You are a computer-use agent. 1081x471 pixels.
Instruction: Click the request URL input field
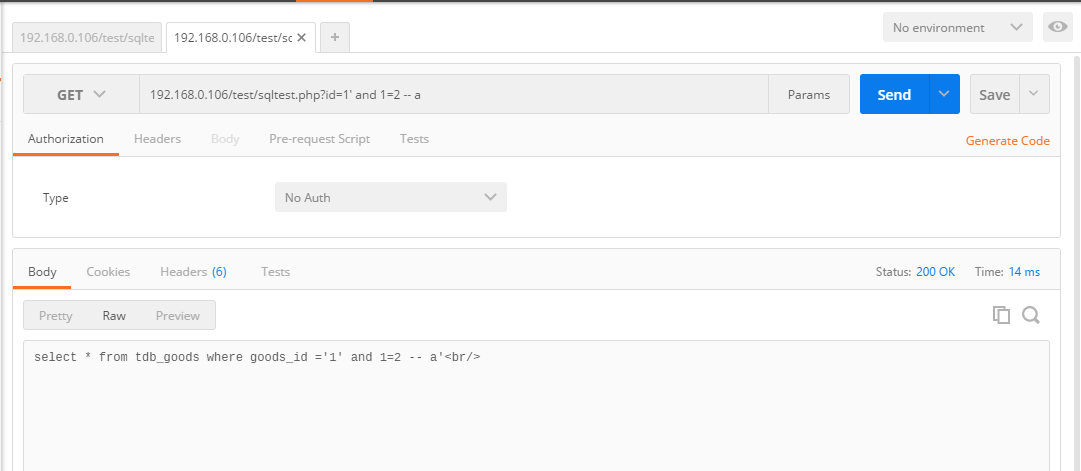[454, 94]
